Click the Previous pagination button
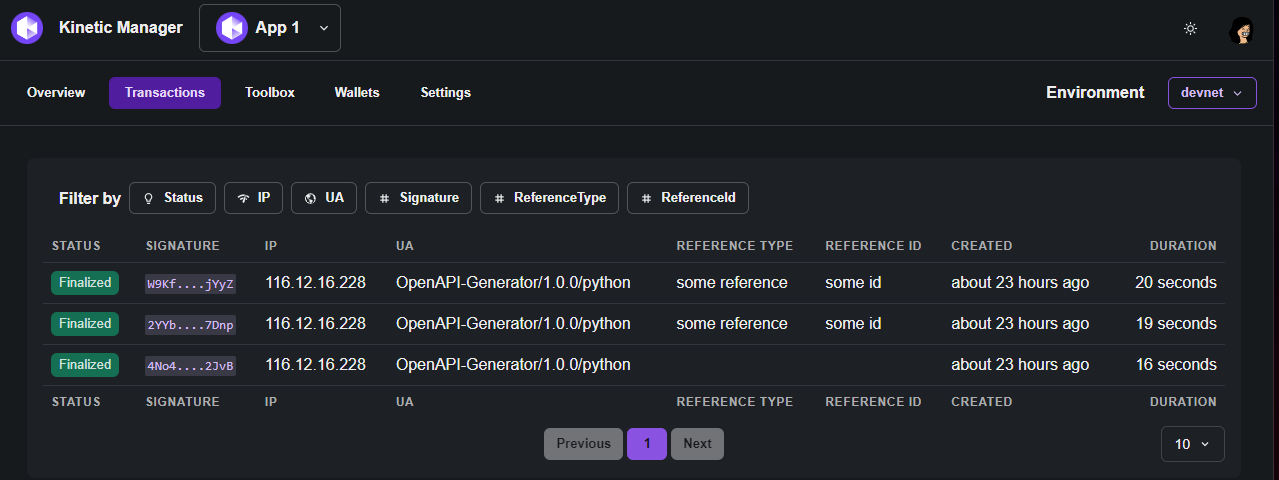Screen dimensions: 1279x480 tap(583, 444)
